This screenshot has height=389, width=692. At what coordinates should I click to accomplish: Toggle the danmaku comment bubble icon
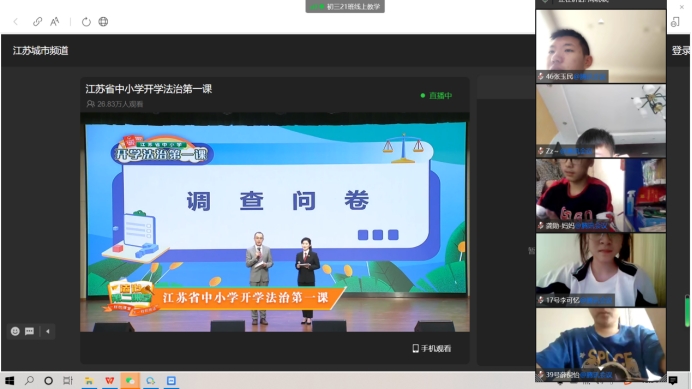[29, 331]
